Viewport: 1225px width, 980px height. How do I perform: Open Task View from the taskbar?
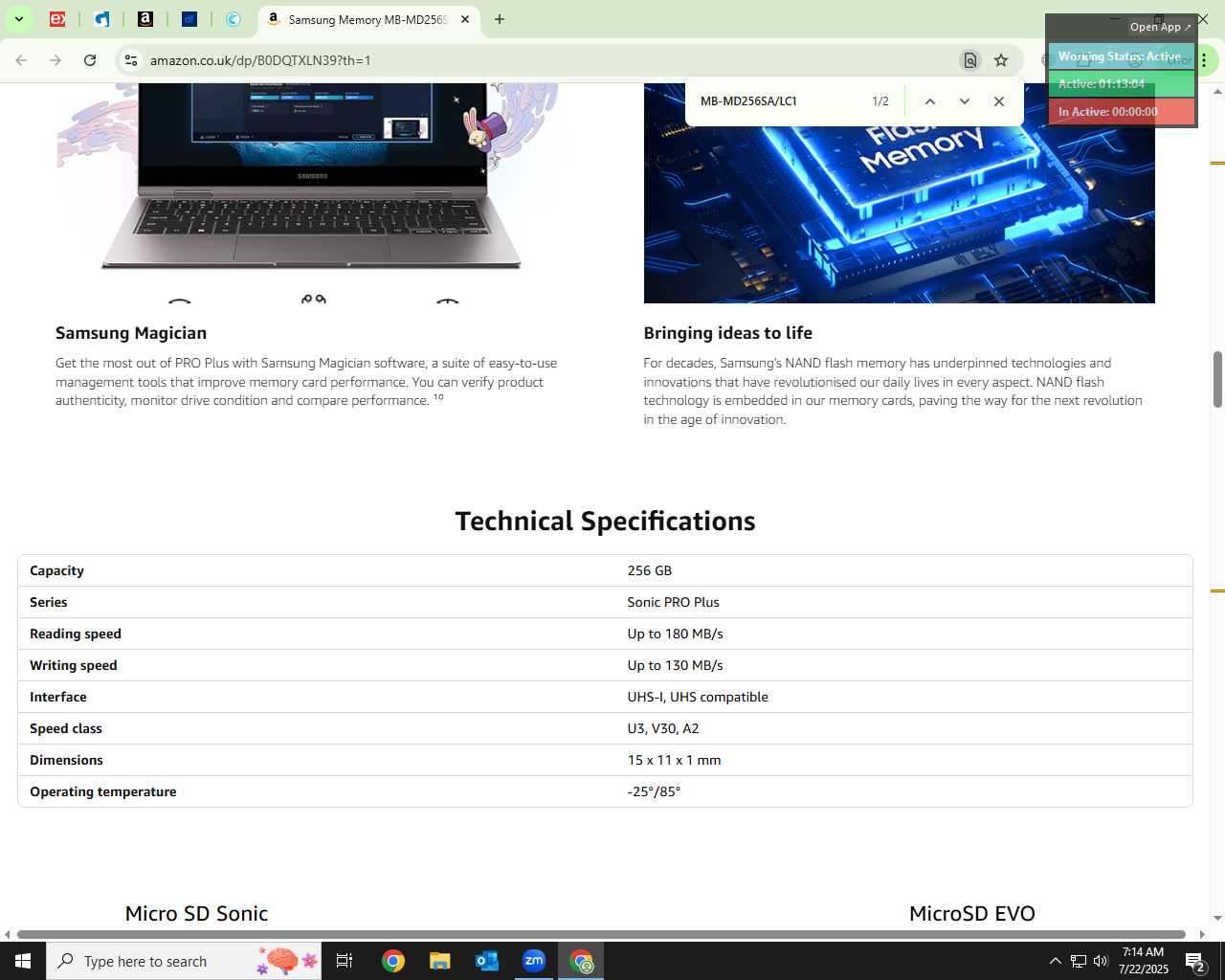point(345,961)
